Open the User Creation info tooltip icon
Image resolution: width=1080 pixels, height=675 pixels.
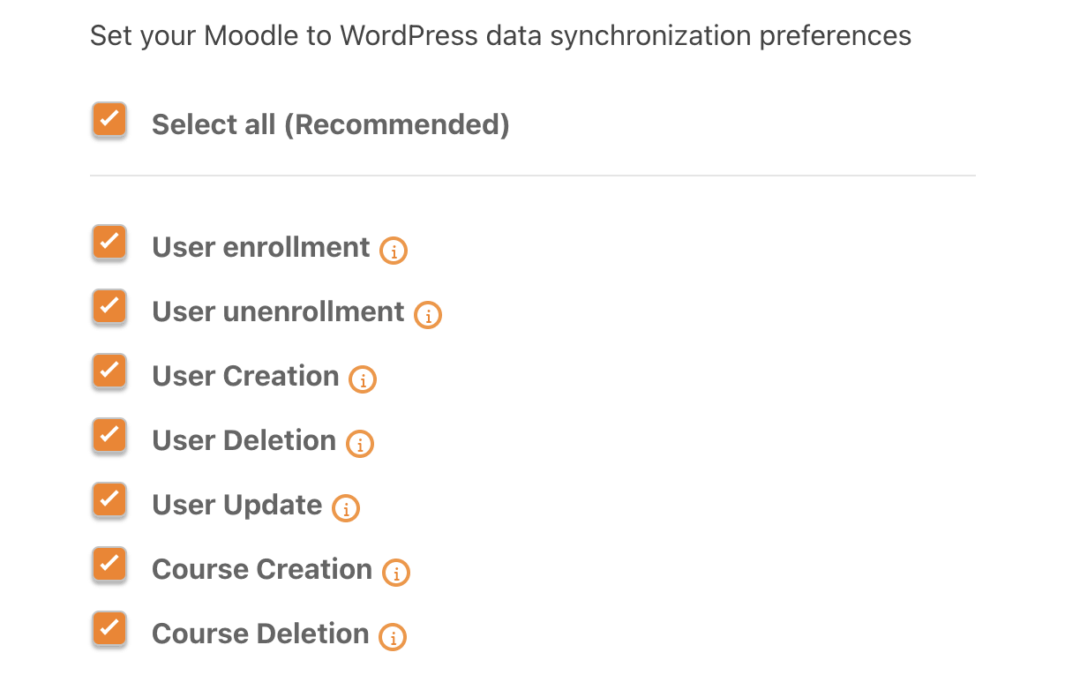[x=363, y=379]
